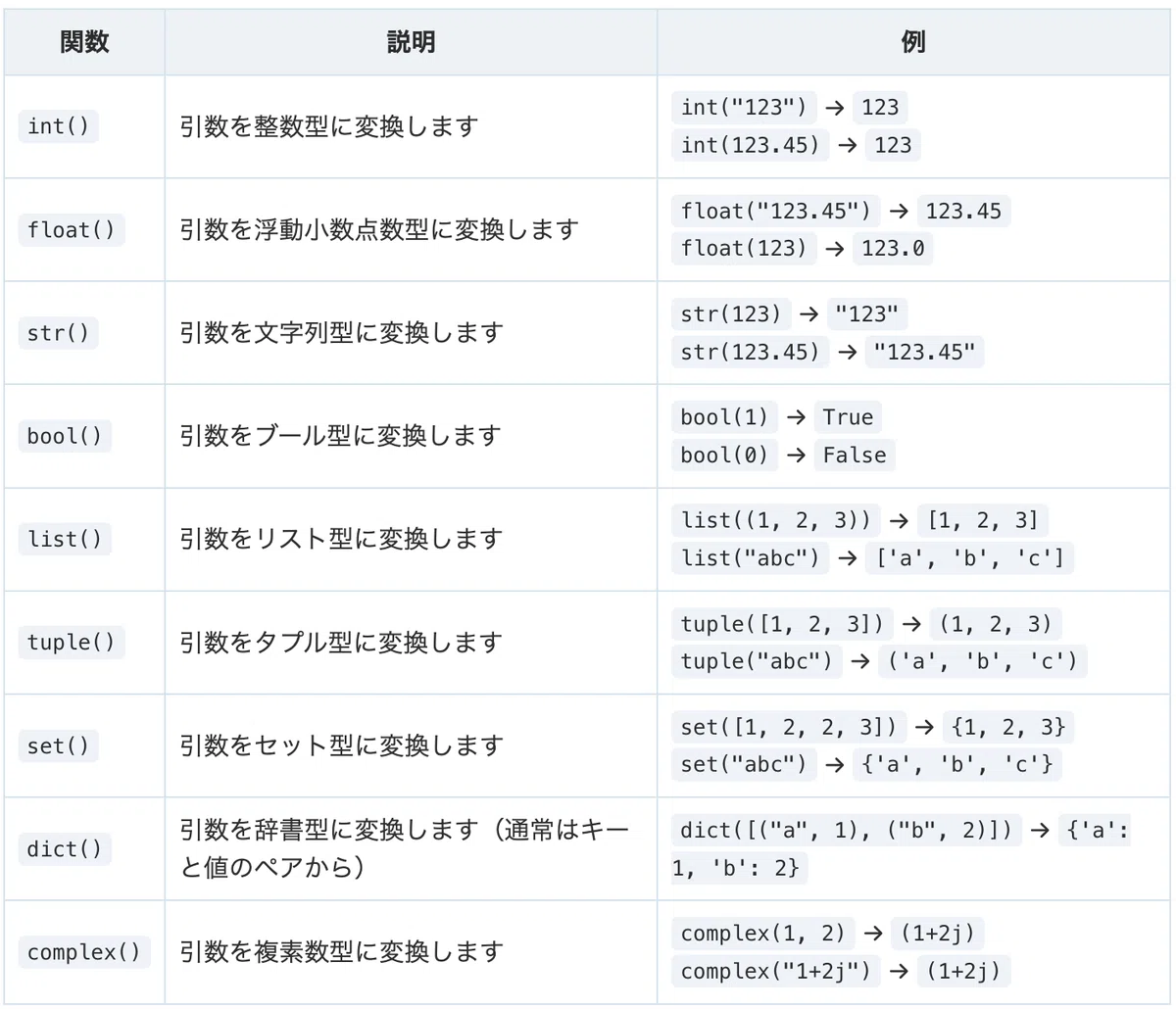Select the list("abc") example code
This screenshot has height=1009, width=1176.
750,558
